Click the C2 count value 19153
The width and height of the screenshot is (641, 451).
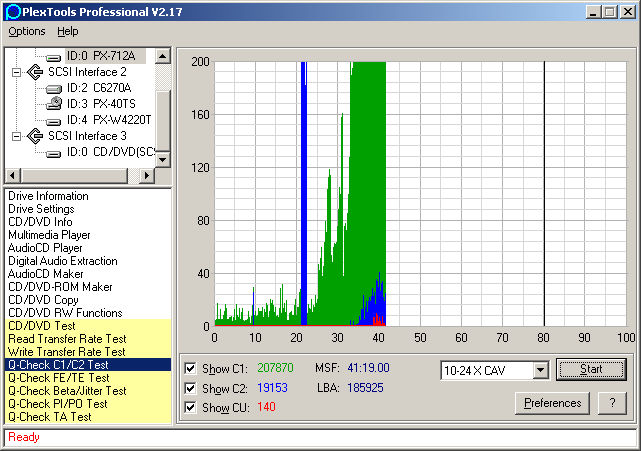272,388
